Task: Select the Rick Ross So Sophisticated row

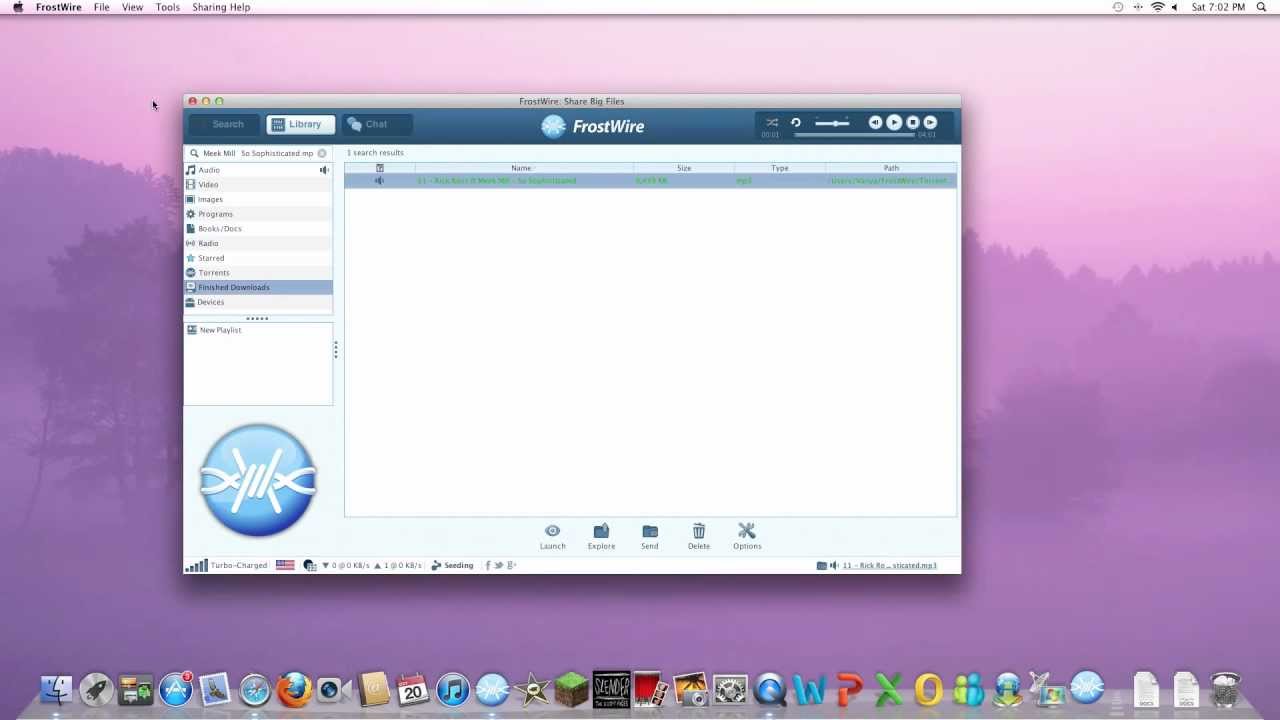Action: click(651, 181)
